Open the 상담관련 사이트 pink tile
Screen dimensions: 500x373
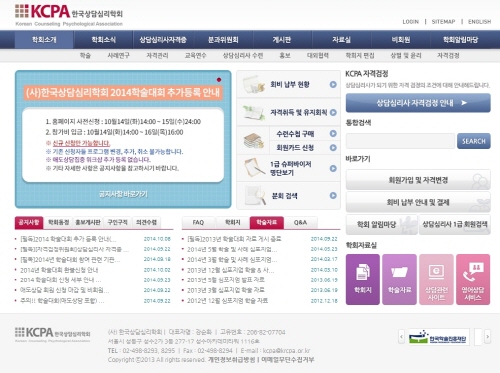tap(436, 279)
